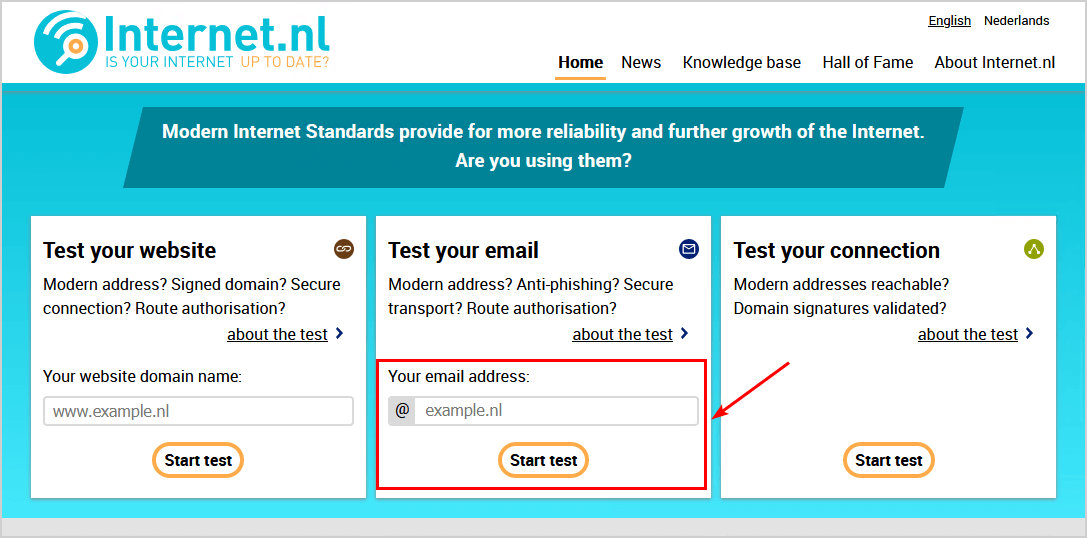Click chevron next to connection about the test
Image resolution: width=1087 pixels, height=538 pixels.
(x=1030, y=334)
